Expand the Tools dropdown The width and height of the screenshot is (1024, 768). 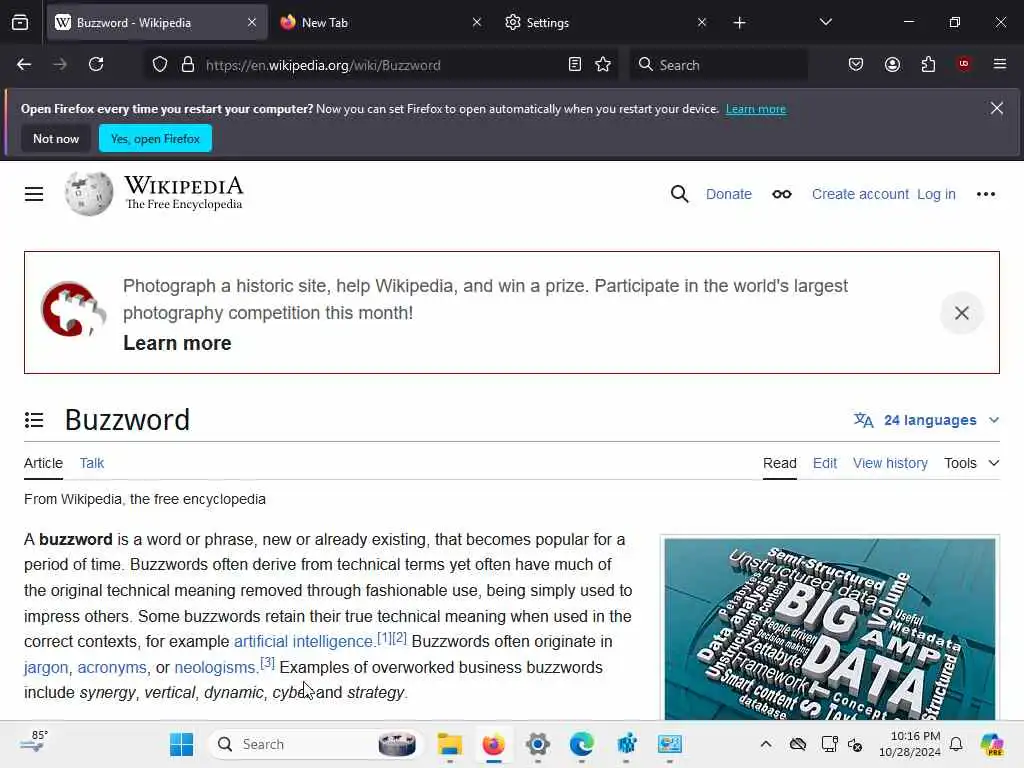tap(972, 463)
